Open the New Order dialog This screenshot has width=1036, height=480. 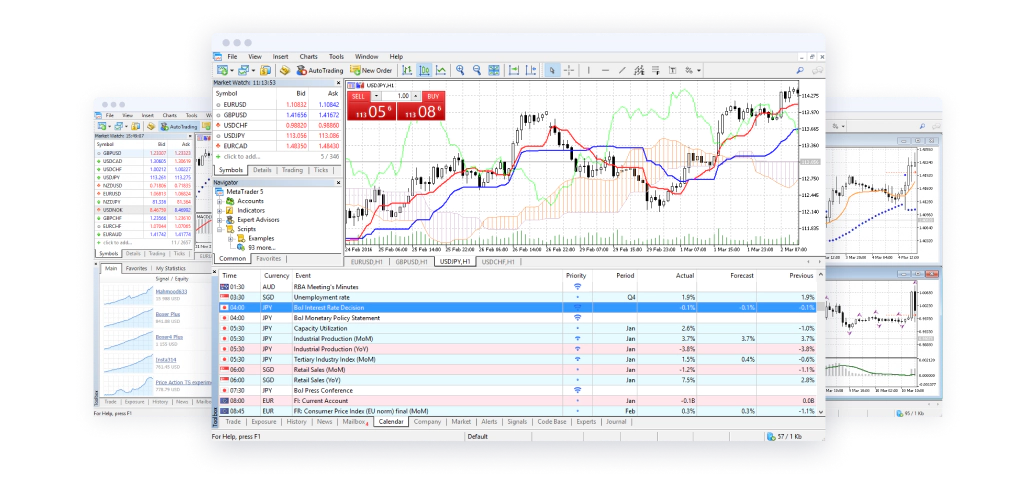click(371, 71)
